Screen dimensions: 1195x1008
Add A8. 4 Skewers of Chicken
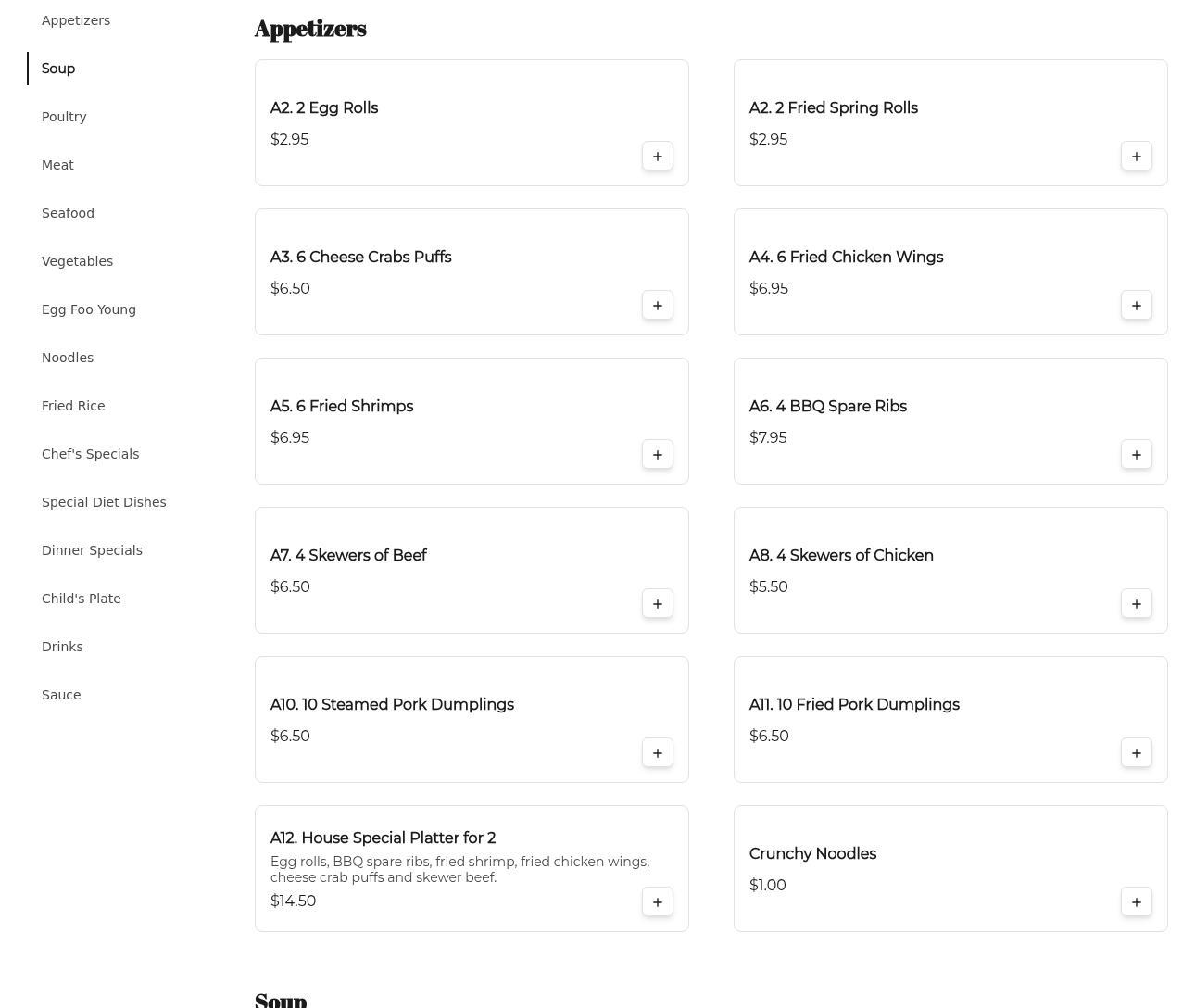[1136, 604]
